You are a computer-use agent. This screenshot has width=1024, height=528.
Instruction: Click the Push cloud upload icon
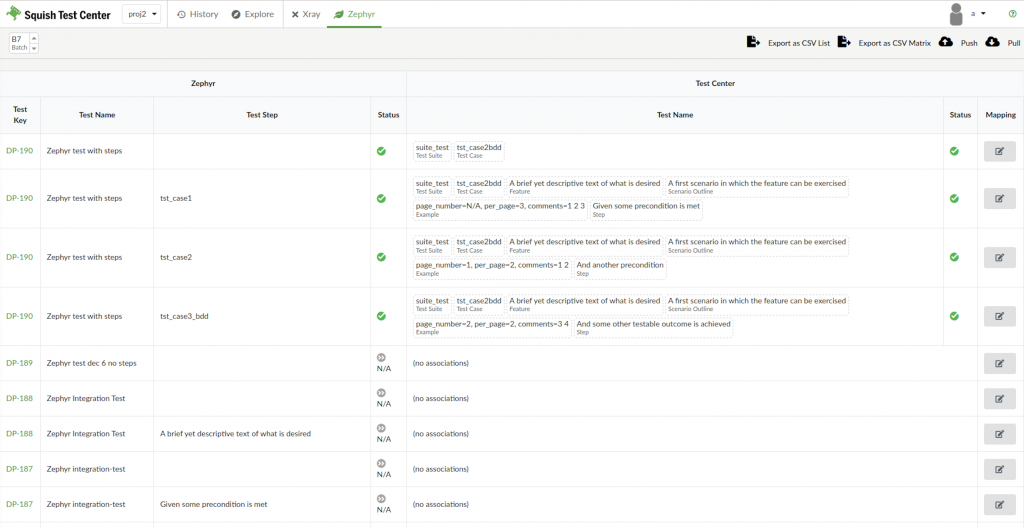pos(945,42)
